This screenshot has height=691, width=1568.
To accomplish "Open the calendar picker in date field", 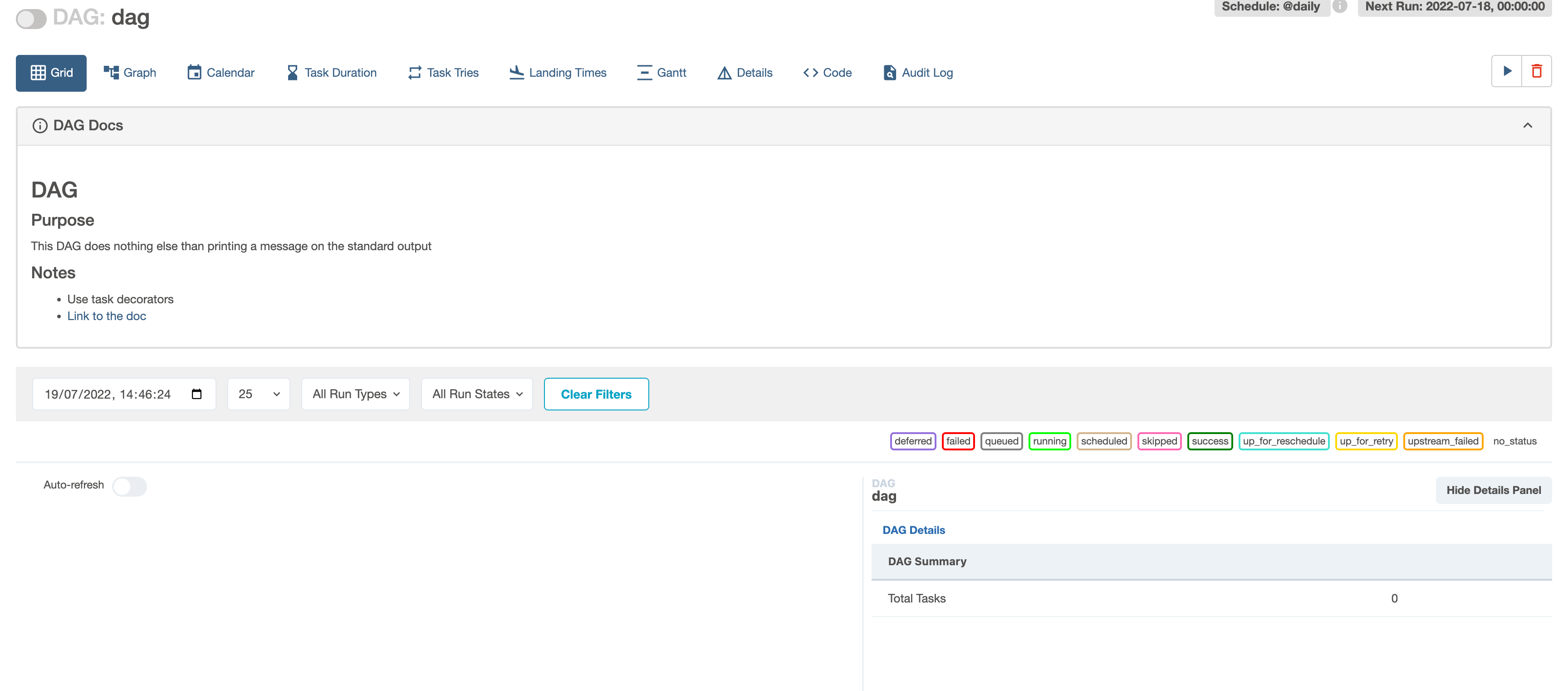I will [196, 394].
